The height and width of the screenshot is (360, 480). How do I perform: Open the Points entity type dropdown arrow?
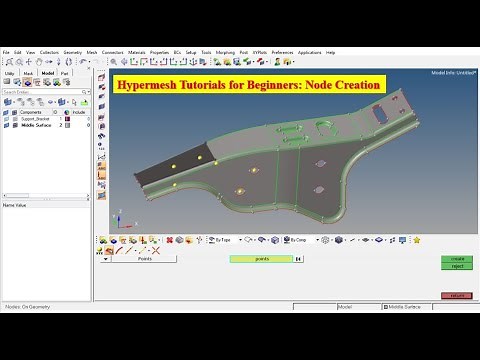(x=106, y=259)
